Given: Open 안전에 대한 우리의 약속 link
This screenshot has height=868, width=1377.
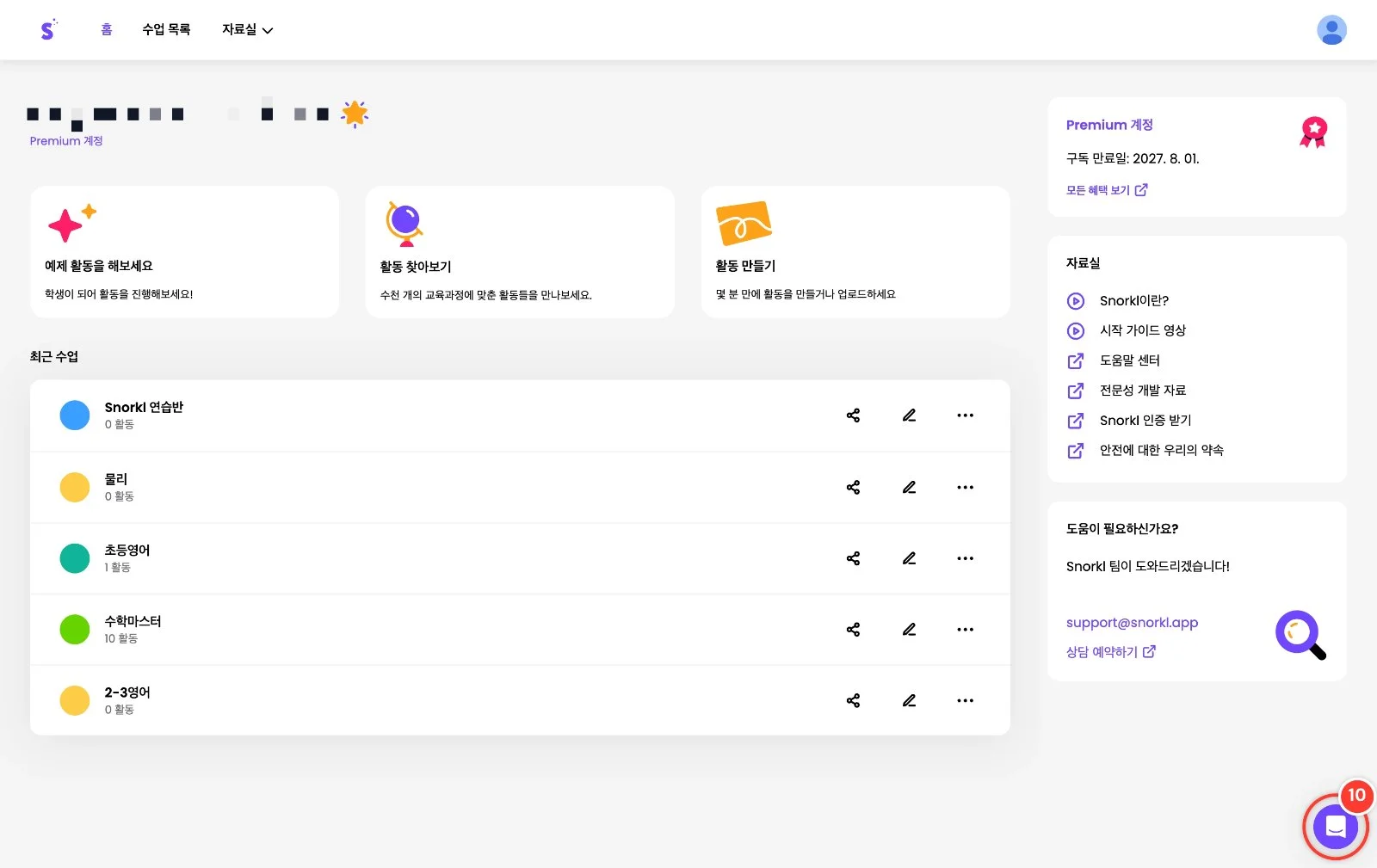Looking at the screenshot, I should [1145, 450].
